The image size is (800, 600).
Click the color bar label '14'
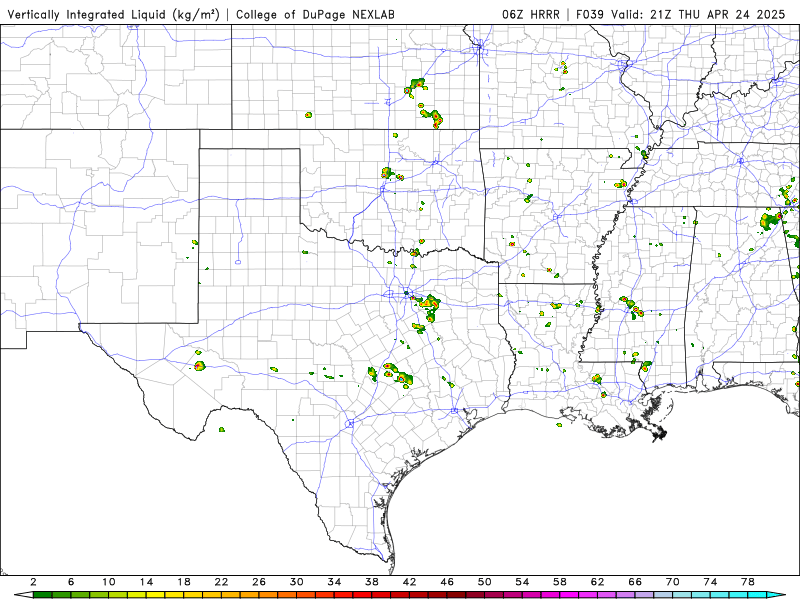tap(146, 582)
